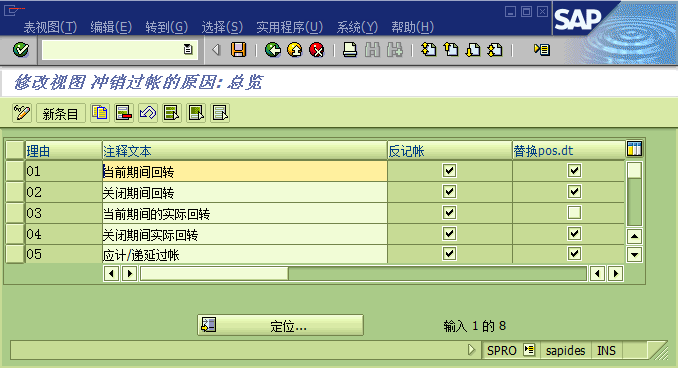Viewport: 678px width, 368px height.
Task: Collapse command field with left triangle
Action: 216,50
